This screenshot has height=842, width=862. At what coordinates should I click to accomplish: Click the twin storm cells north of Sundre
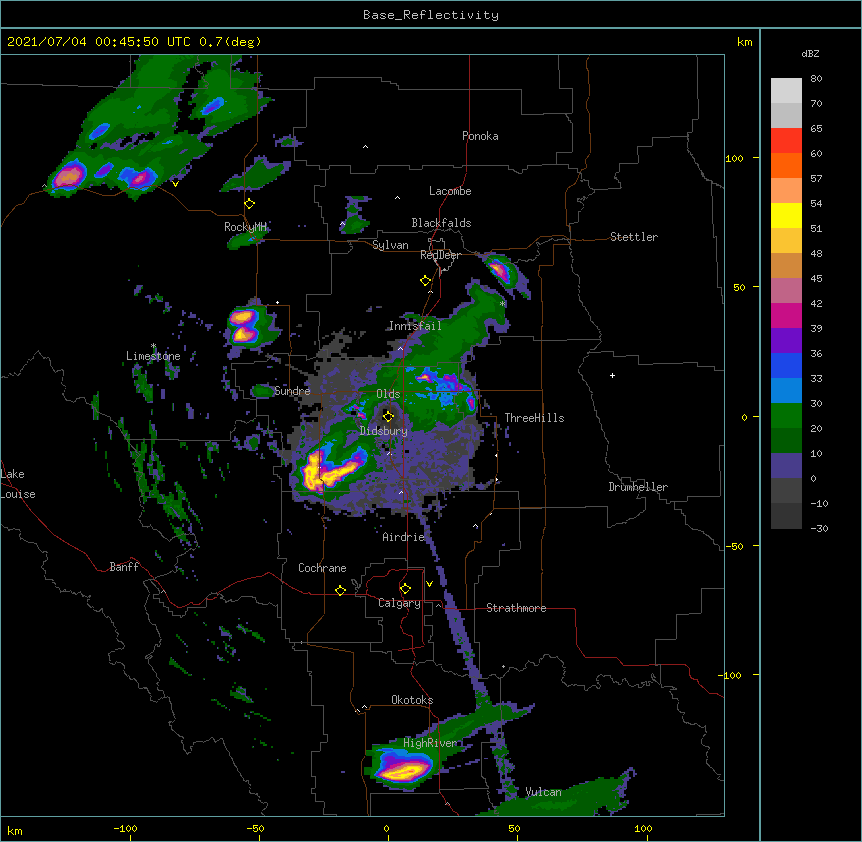tap(244, 326)
